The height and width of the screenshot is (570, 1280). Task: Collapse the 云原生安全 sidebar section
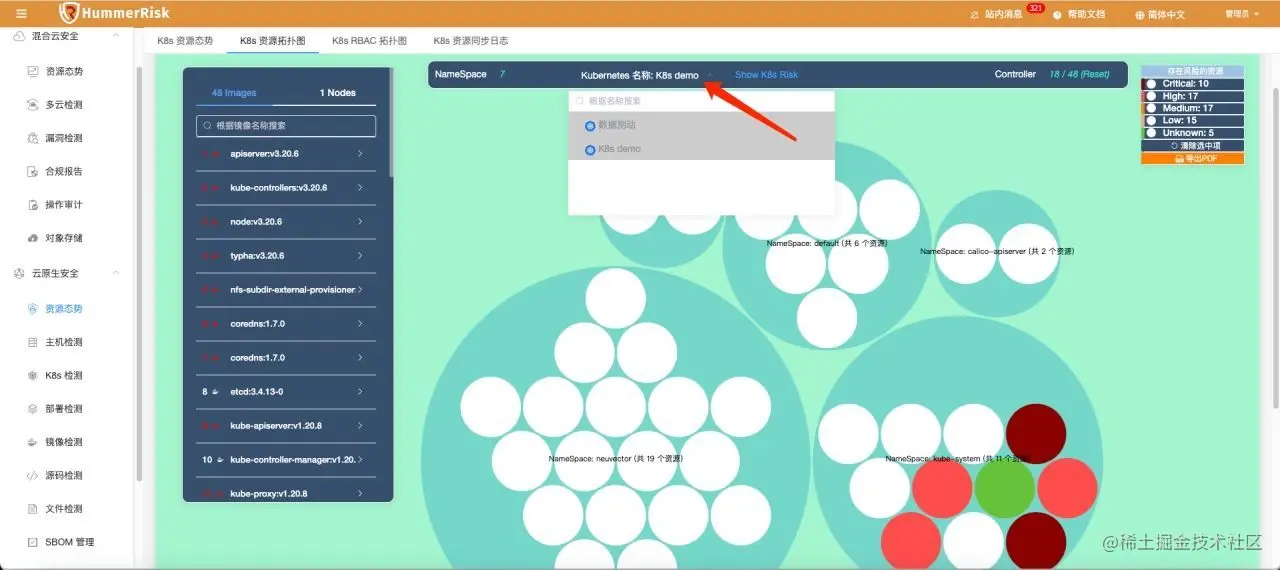click(x=116, y=272)
